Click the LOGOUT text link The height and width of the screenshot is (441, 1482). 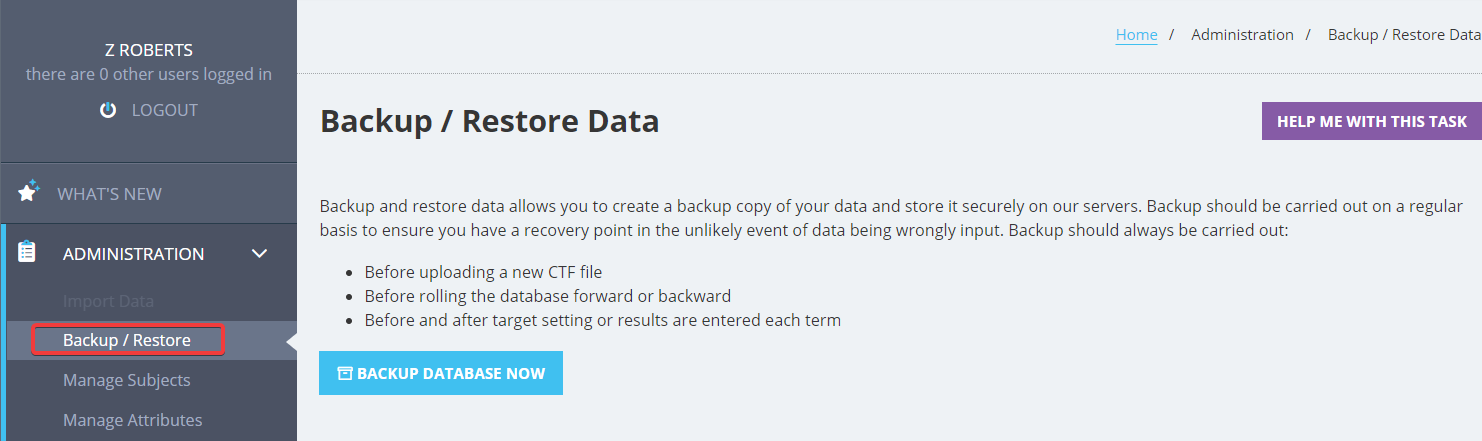click(x=165, y=110)
